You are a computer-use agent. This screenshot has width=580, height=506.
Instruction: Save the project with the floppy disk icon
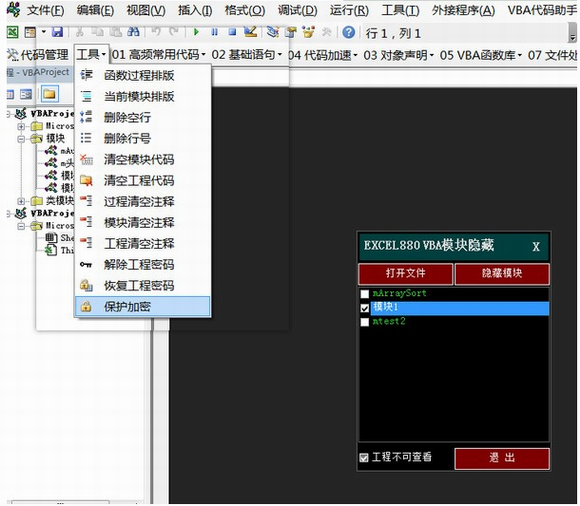pos(57,32)
